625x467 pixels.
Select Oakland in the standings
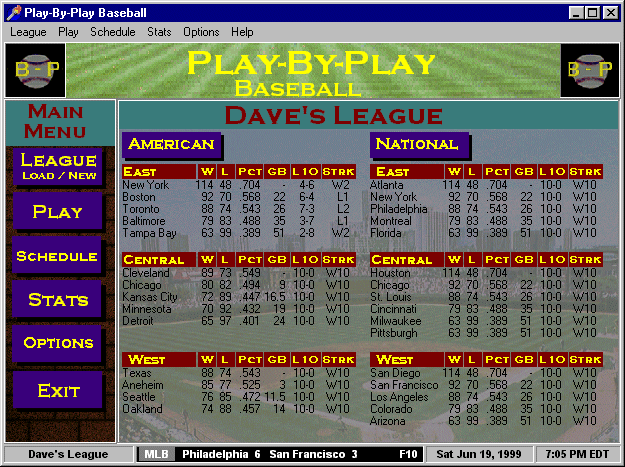(142, 409)
